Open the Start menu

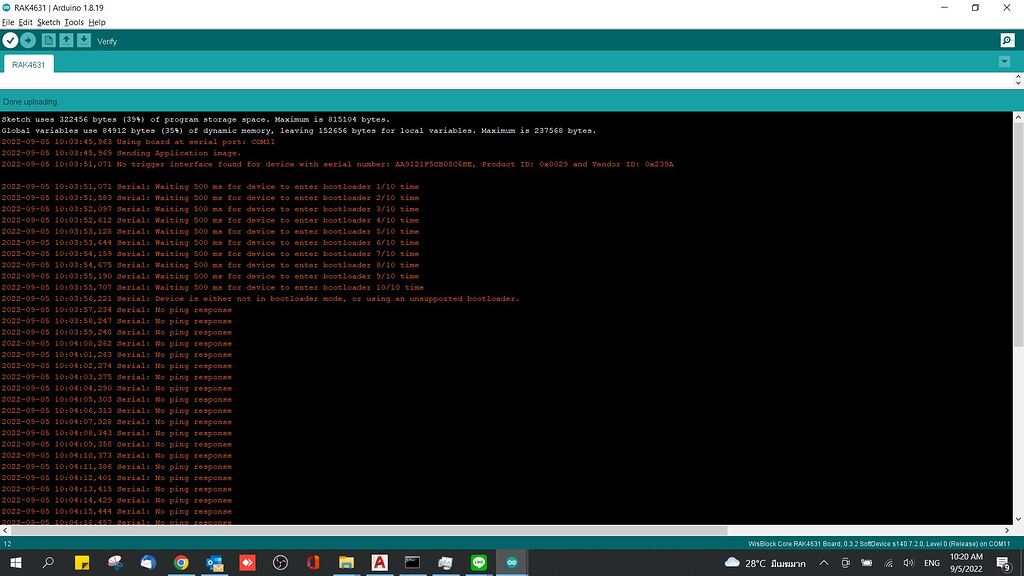(x=17, y=562)
